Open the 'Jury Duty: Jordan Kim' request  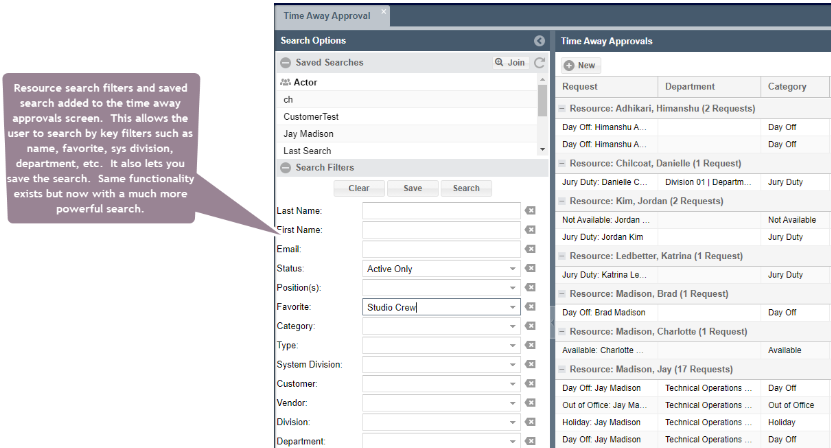click(x=603, y=237)
